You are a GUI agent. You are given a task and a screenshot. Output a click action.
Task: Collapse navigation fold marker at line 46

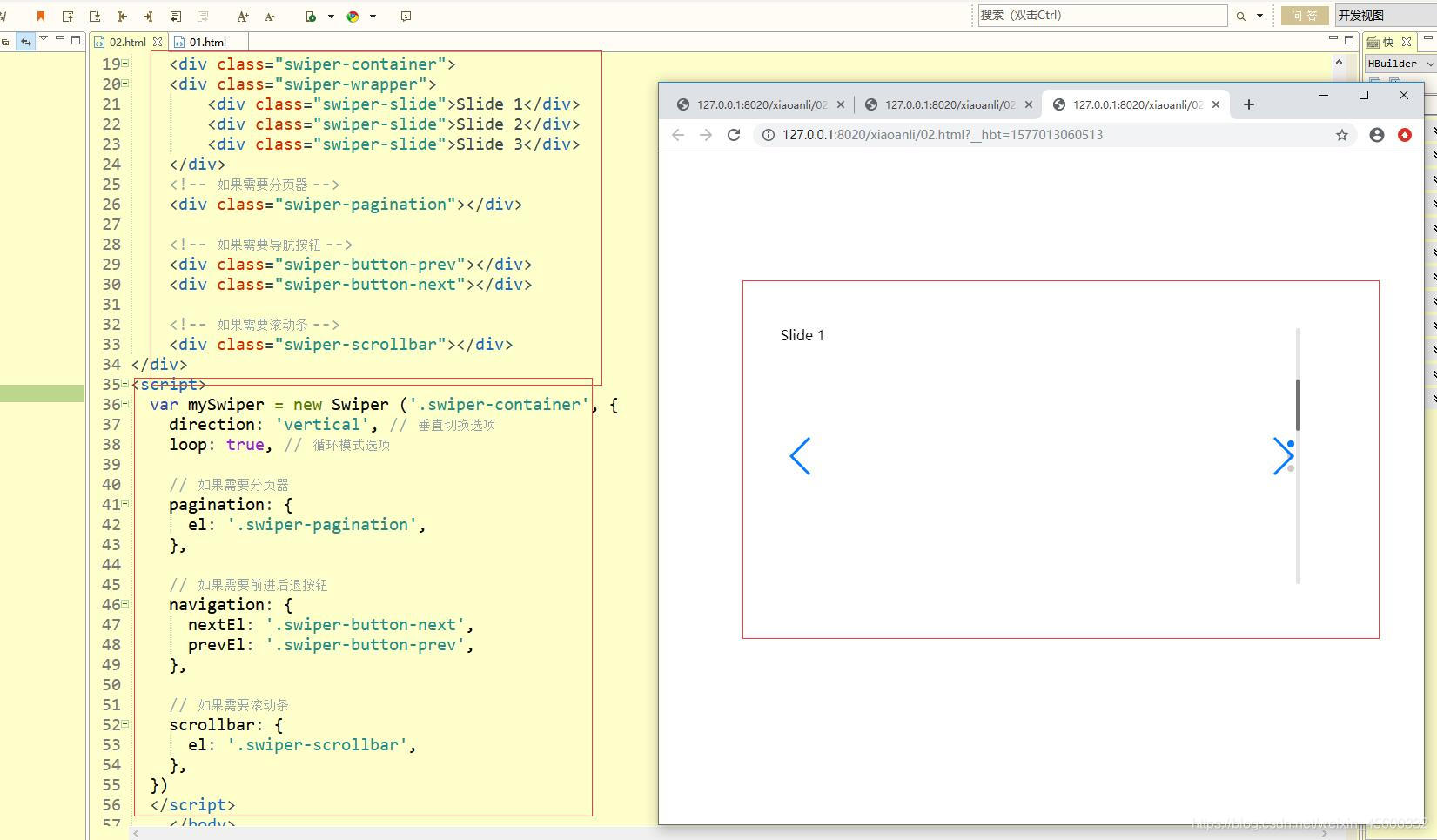[125, 603]
